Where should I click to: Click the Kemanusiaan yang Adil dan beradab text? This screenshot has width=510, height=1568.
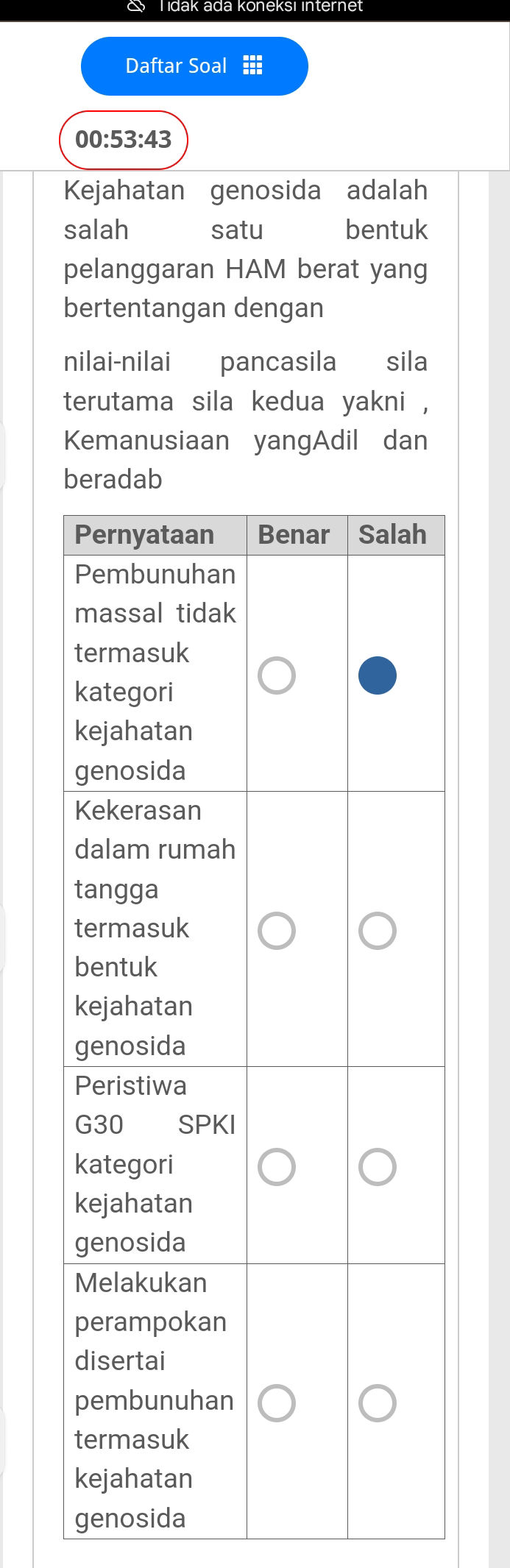pyautogui.click(x=246, y=440)
